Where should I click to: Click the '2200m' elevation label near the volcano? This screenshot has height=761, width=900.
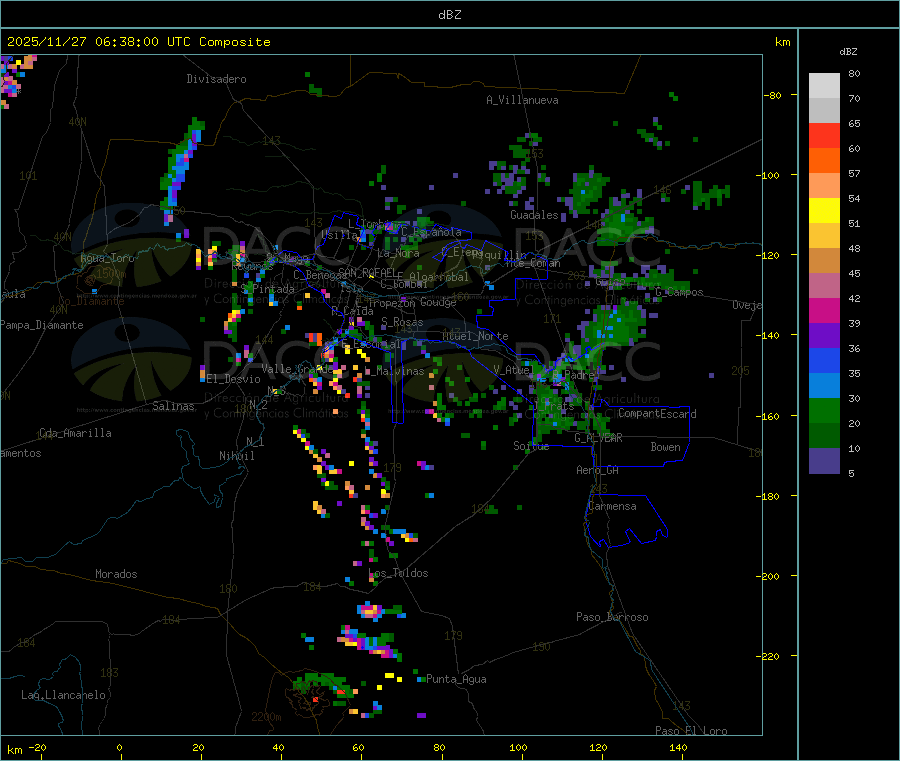point(266,717)
